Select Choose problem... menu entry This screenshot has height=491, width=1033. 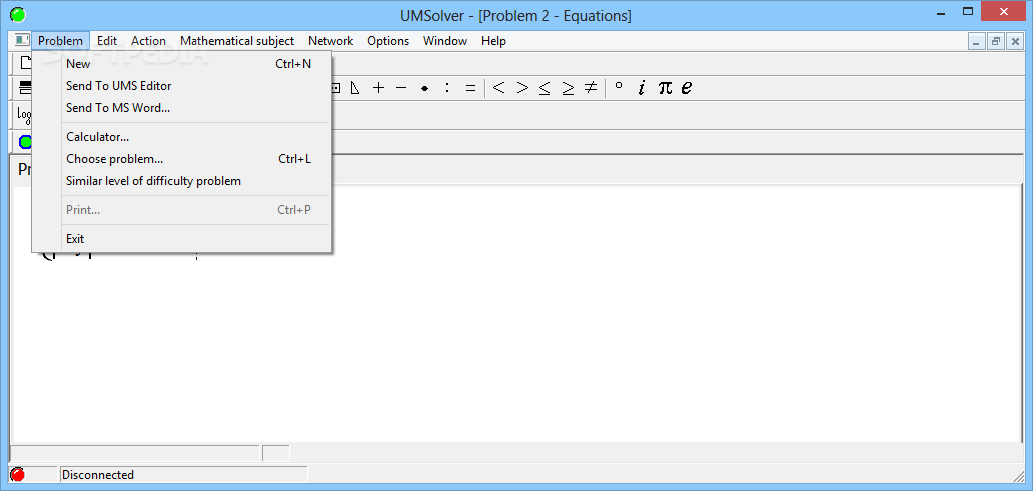(x=181, y=159)
